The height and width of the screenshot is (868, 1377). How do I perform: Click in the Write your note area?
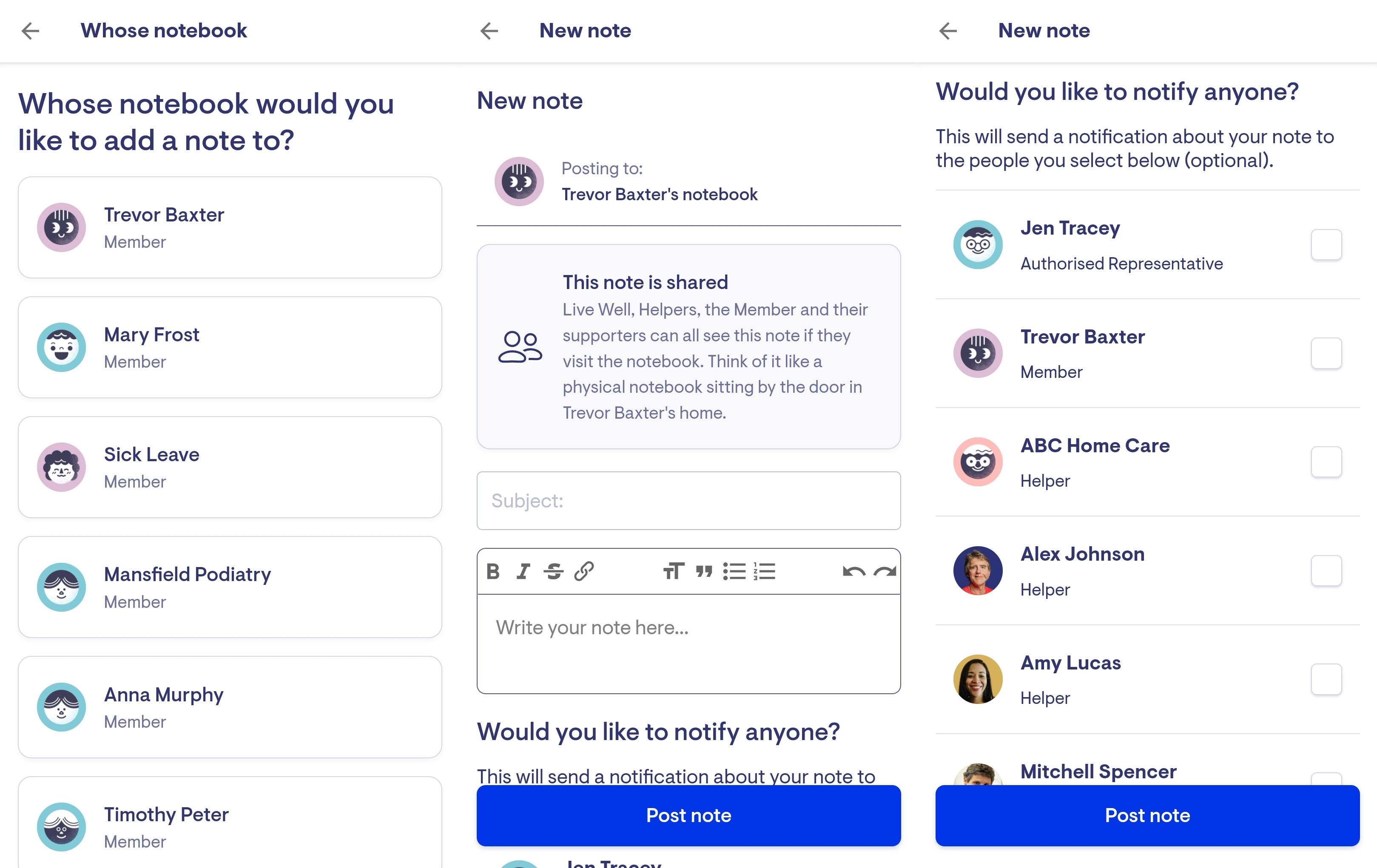coord(688,643)
